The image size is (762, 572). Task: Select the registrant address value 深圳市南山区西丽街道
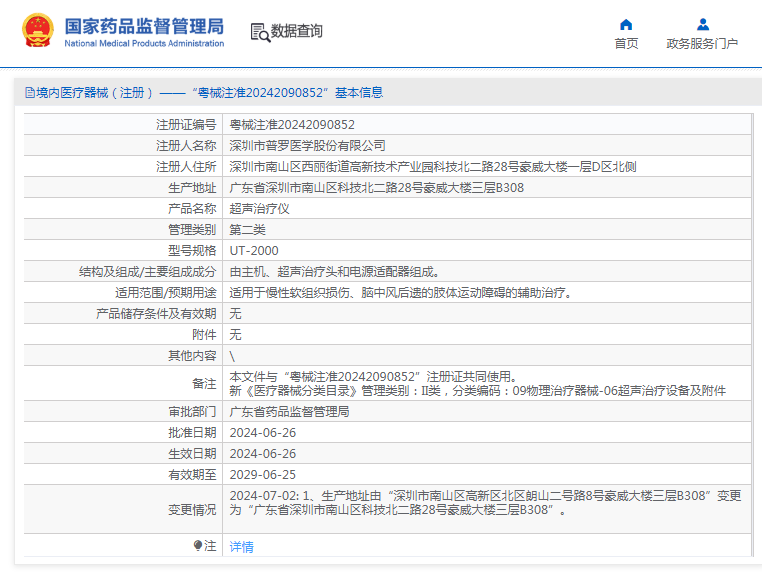pyautogui.click(x=433, y=167)
